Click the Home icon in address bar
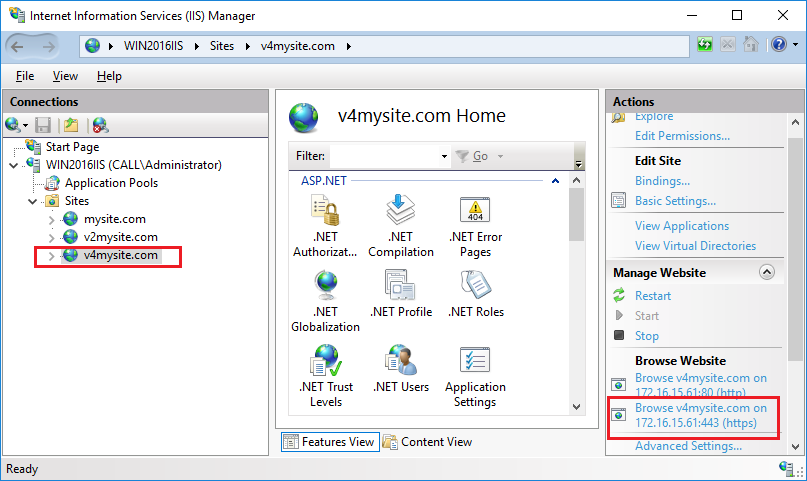This screenshot has width=807, height=481. pyautogui.click(x=751, y=45)
